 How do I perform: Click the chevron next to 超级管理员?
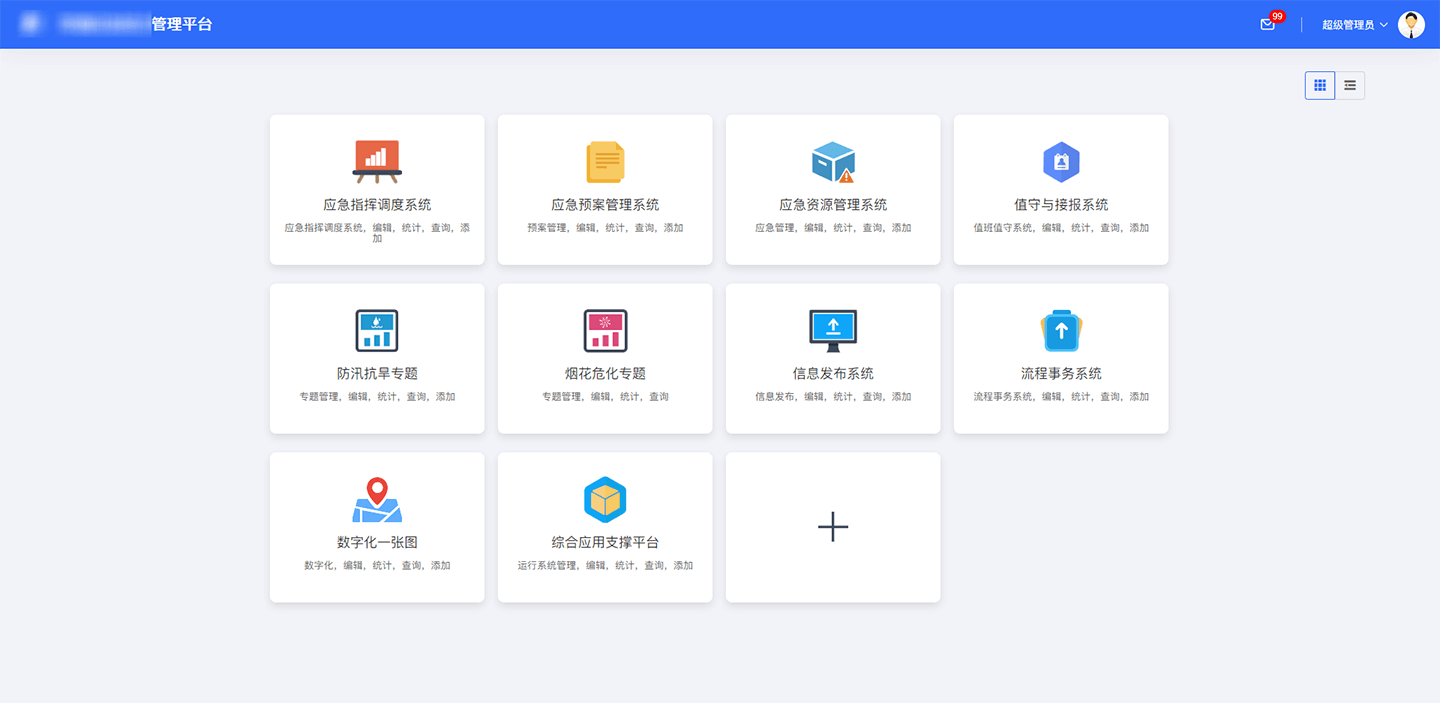(x=1384, y=25)
